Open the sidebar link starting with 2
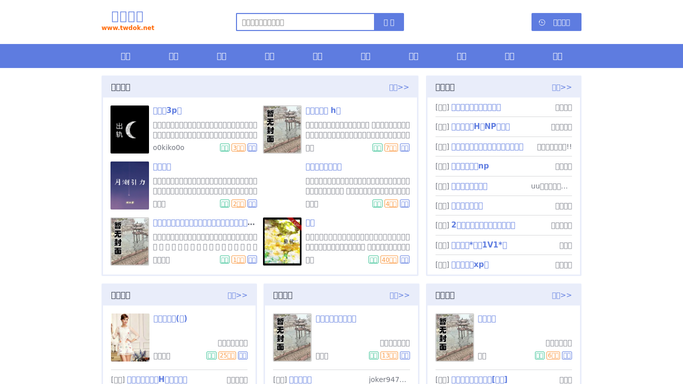This screenshot has width=683, height=384. coord(483,225)
